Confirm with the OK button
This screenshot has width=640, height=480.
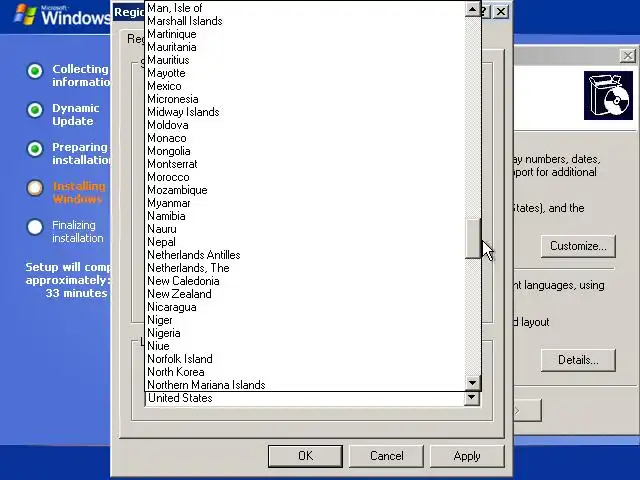[x=305, y=456]
